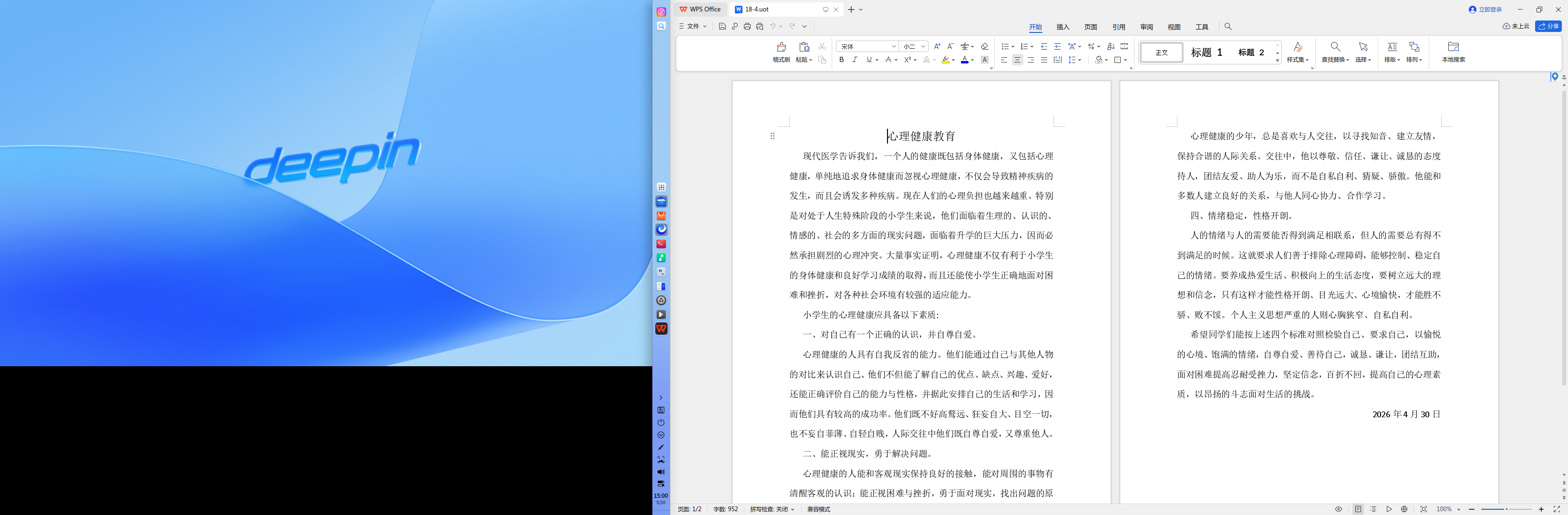This screenshot has height=515, width=1568.
Task: Open WPS Office icon in the dock
Action: 661,329
